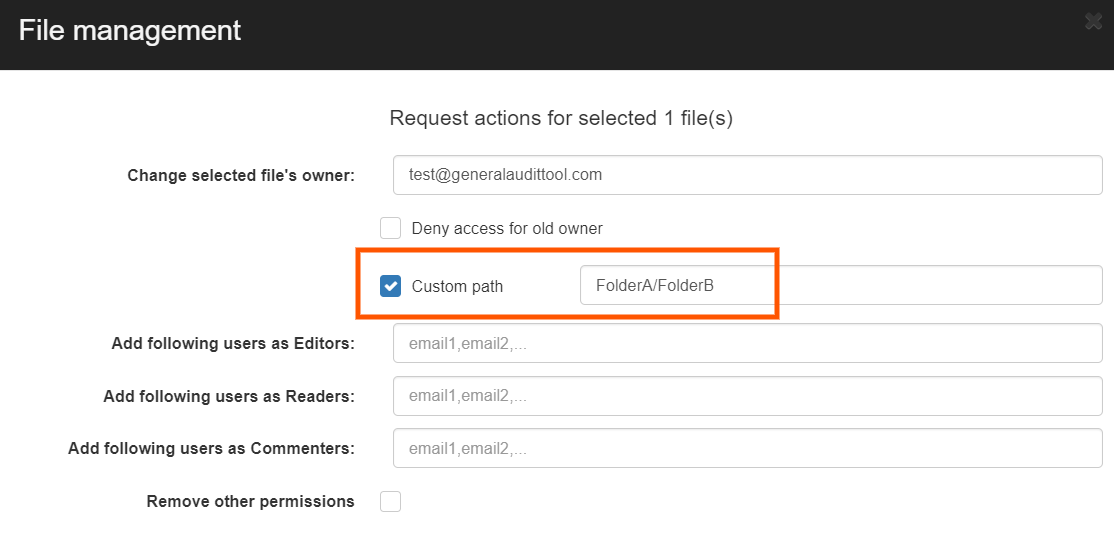Screen dimensions: 1114x545
Task: Click into the Readers email field
Action: click(x=747, y=395)
